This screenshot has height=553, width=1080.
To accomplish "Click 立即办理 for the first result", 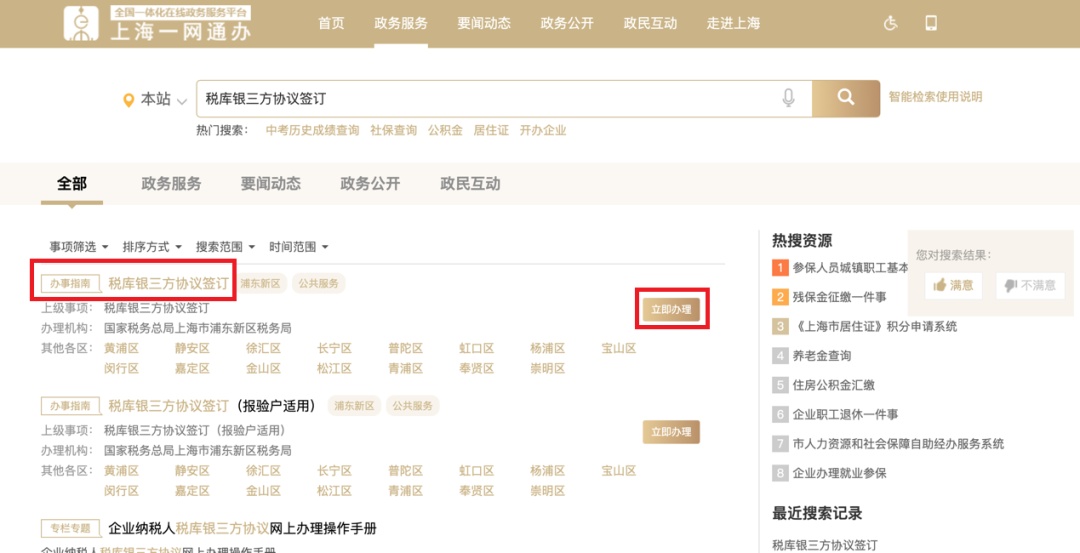I will (x=671, y=310).
